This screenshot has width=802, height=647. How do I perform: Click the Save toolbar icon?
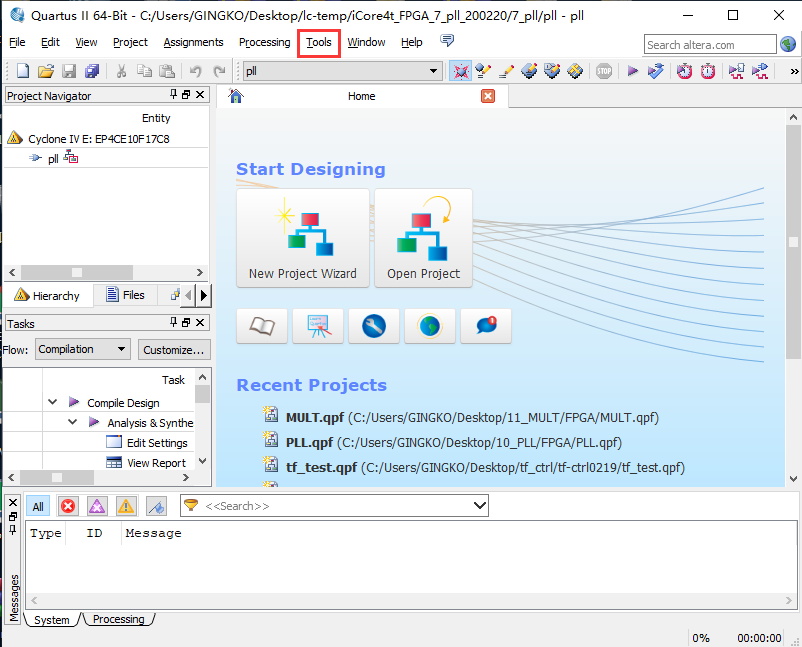69,71
